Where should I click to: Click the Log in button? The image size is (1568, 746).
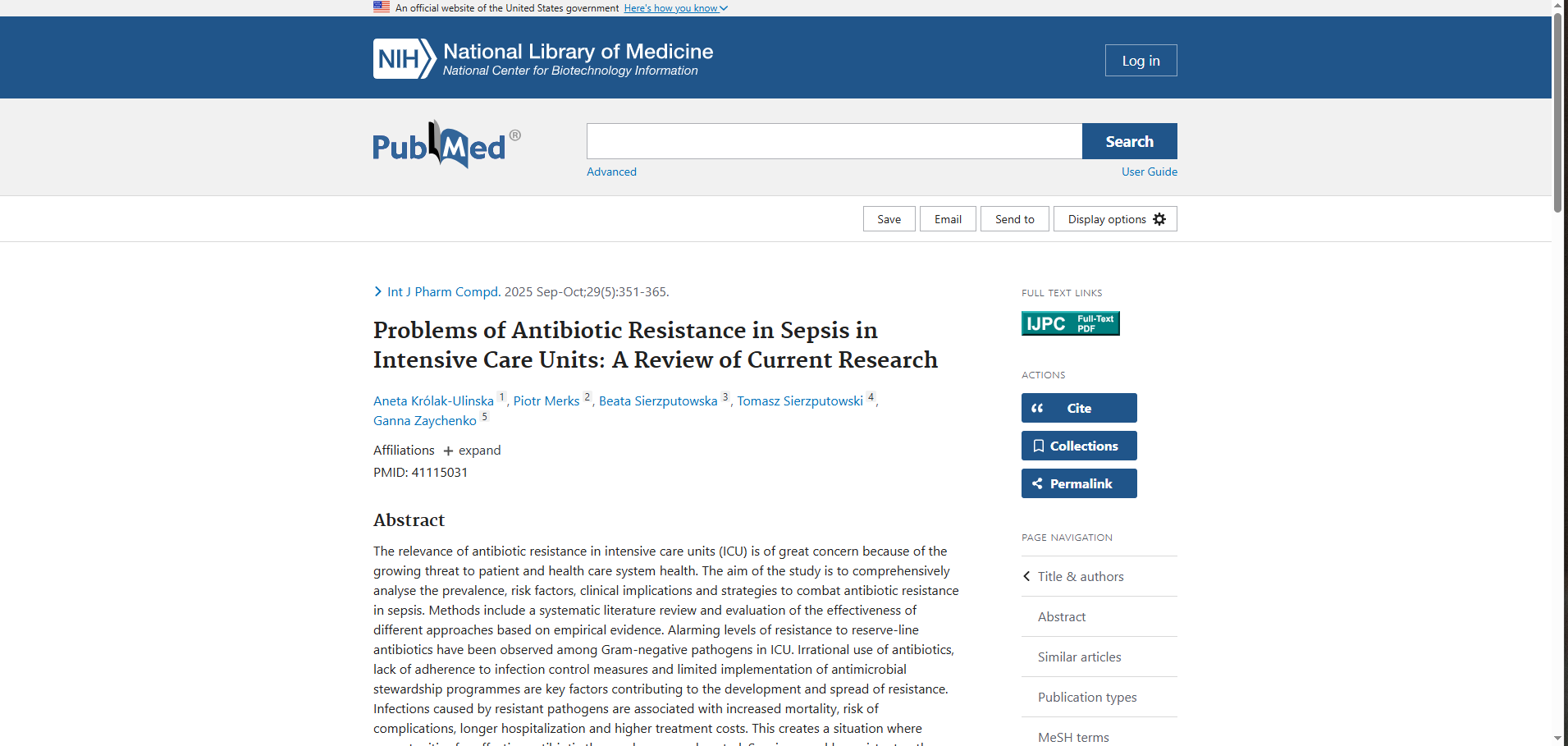1141,61
